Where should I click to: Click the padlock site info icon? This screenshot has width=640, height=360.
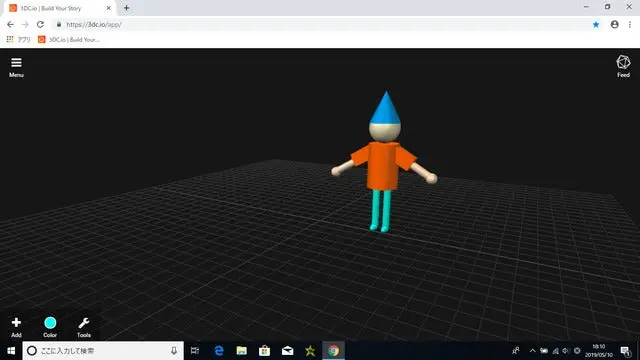pyautogui.click(x=59, y=24)
